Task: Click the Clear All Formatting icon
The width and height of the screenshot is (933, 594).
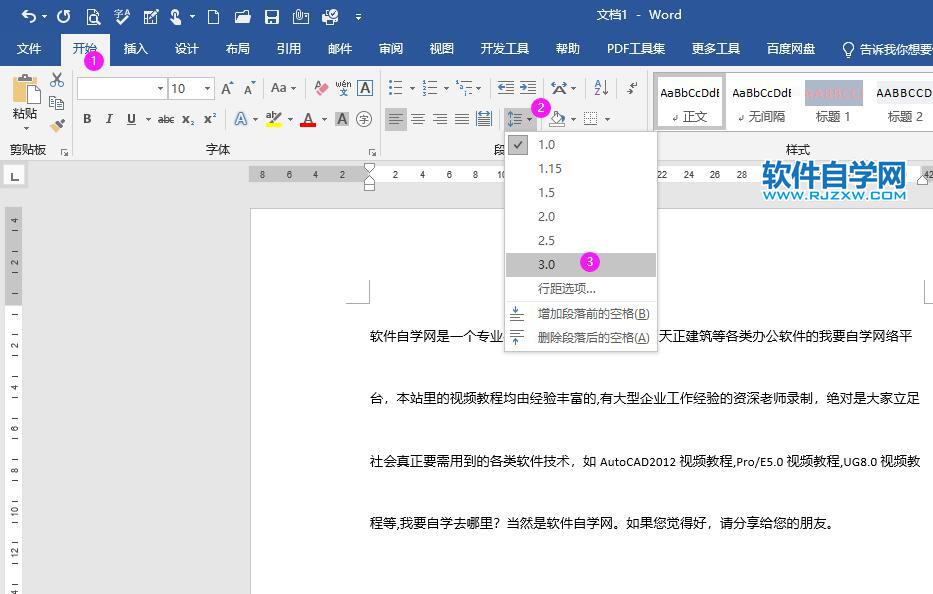Action: click(x=319, y=87)
